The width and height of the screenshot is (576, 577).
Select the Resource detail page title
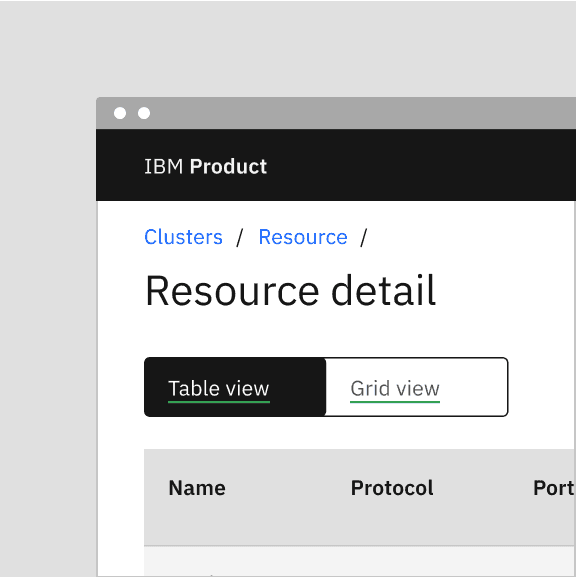[291, 291]
